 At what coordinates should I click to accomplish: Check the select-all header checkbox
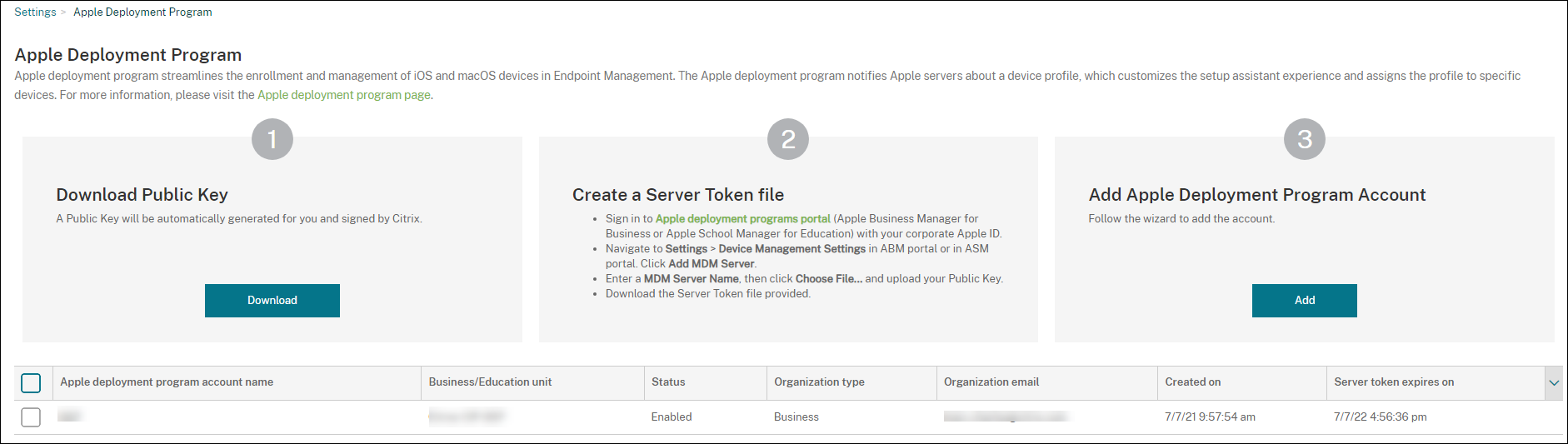pos(31,382)
